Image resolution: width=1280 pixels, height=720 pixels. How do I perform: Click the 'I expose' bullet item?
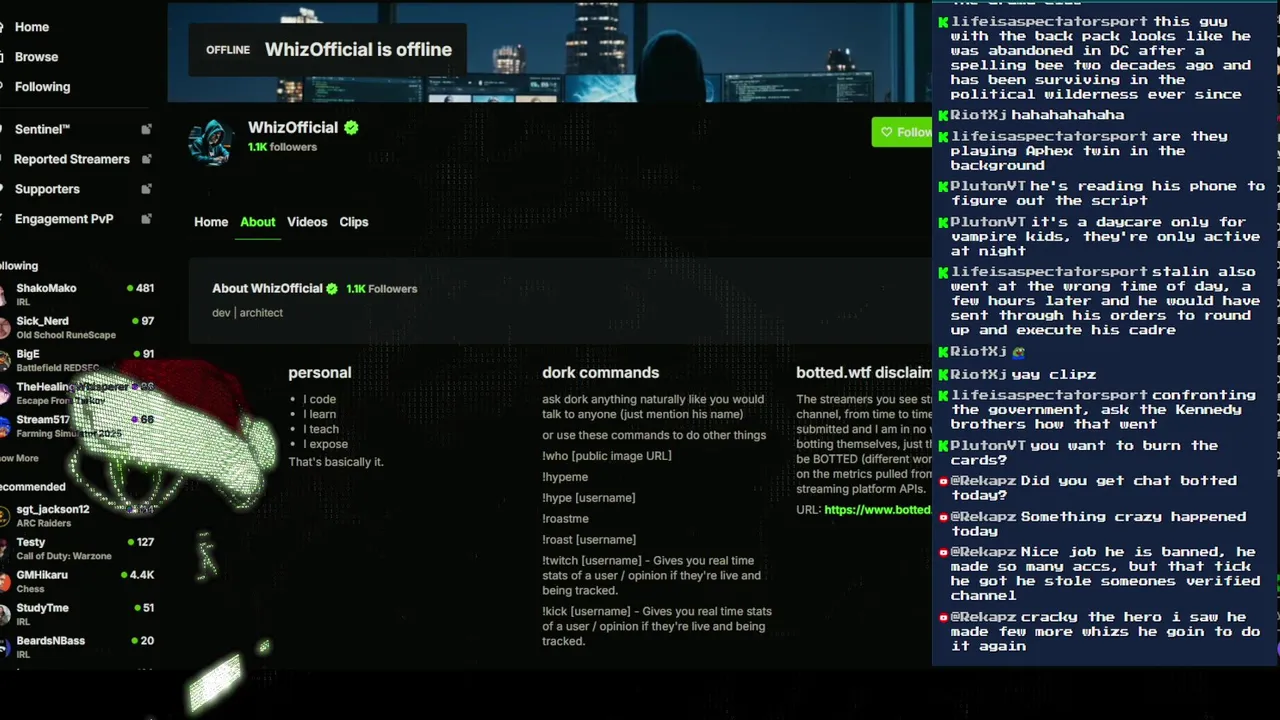[326, 444]
